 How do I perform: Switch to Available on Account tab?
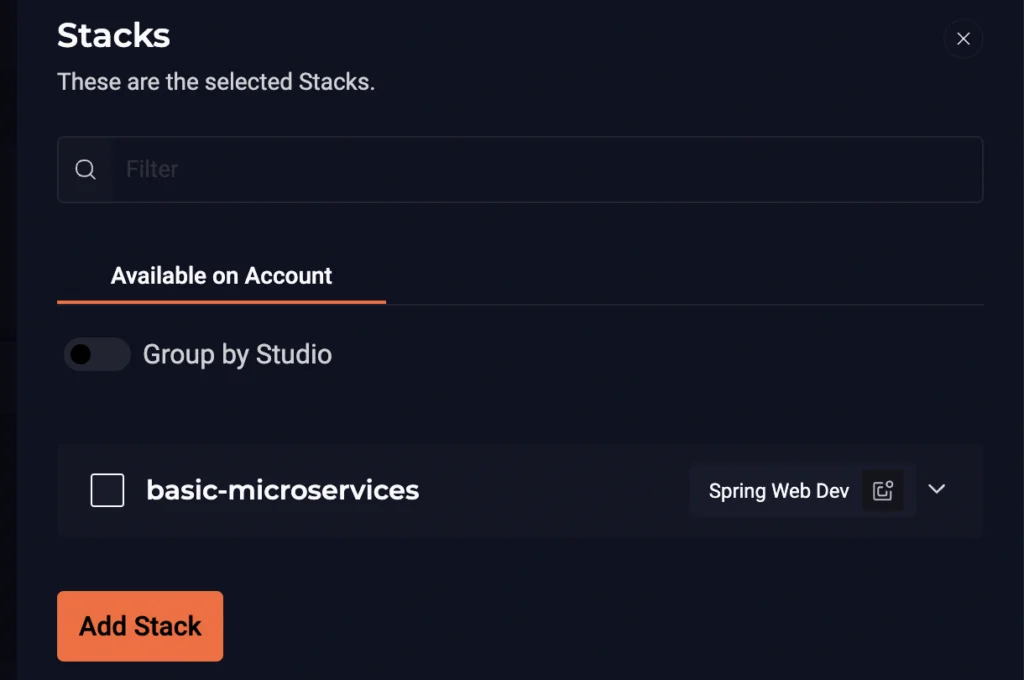coord(221,276)
